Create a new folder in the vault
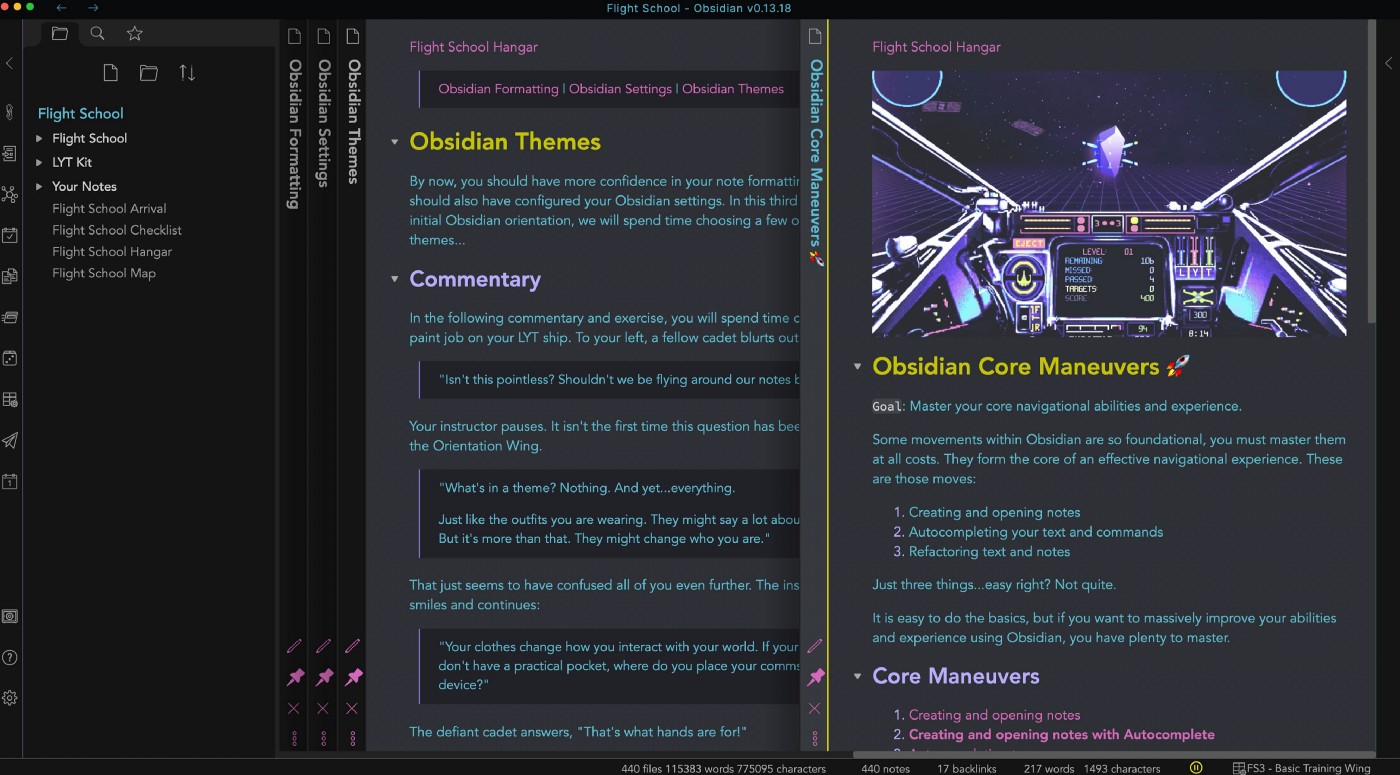Image resolution: width=1400 pixels, height=775 pixels. pyautogui.click(x=147, y=72)
